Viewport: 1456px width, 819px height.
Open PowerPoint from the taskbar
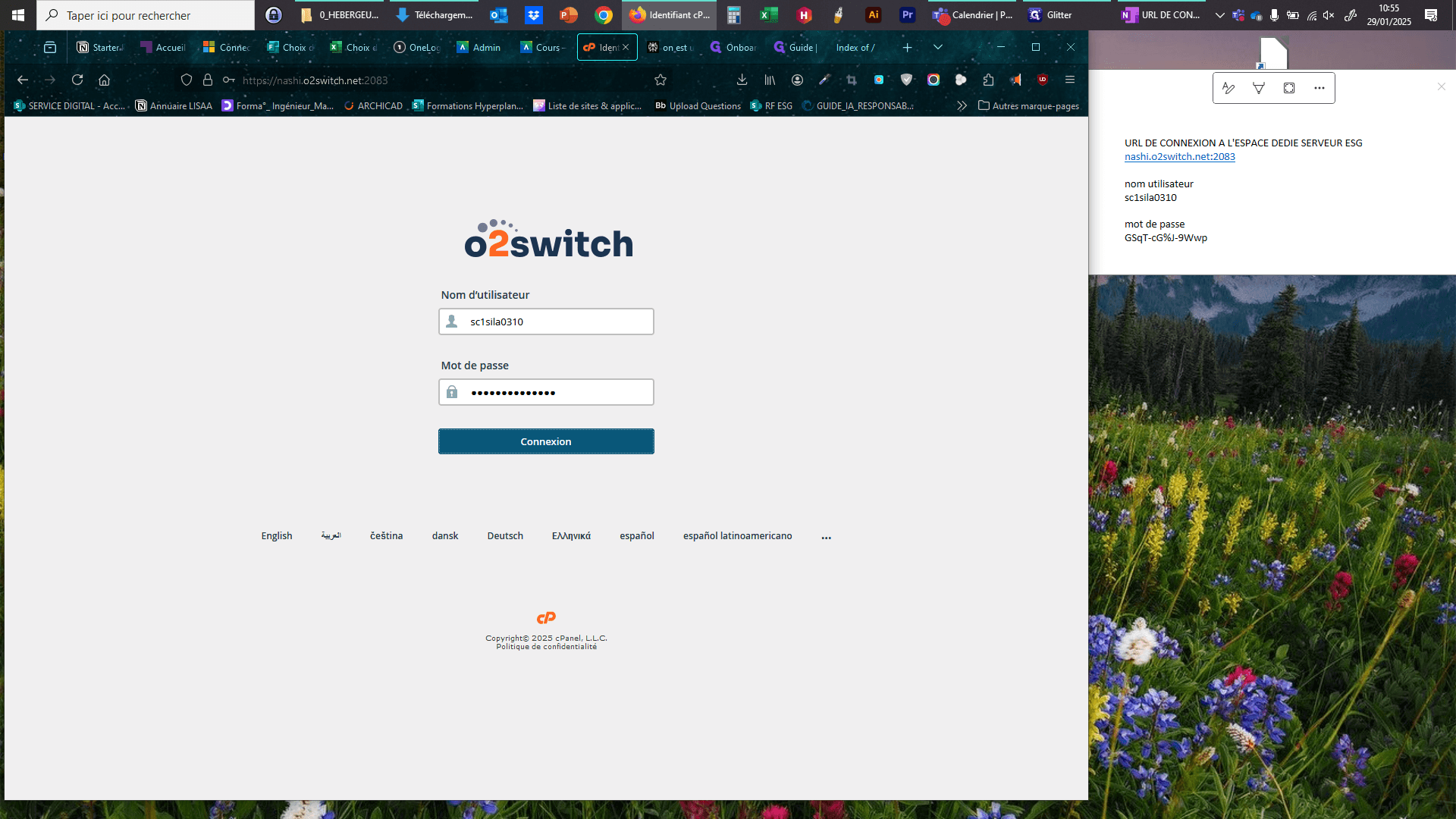[568, 15]
